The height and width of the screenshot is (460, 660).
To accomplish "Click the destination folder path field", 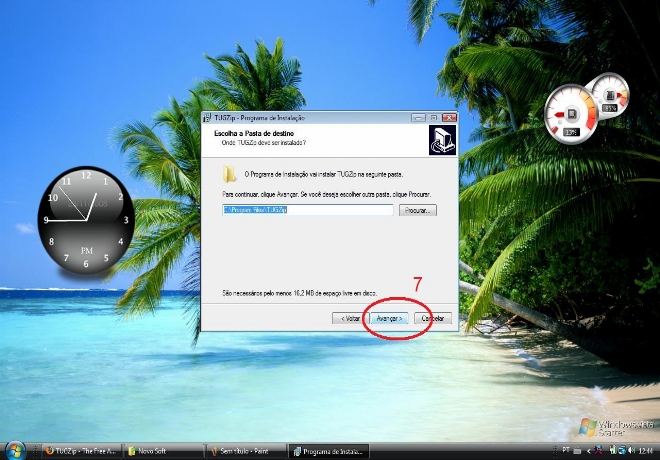I will [307, 210].
